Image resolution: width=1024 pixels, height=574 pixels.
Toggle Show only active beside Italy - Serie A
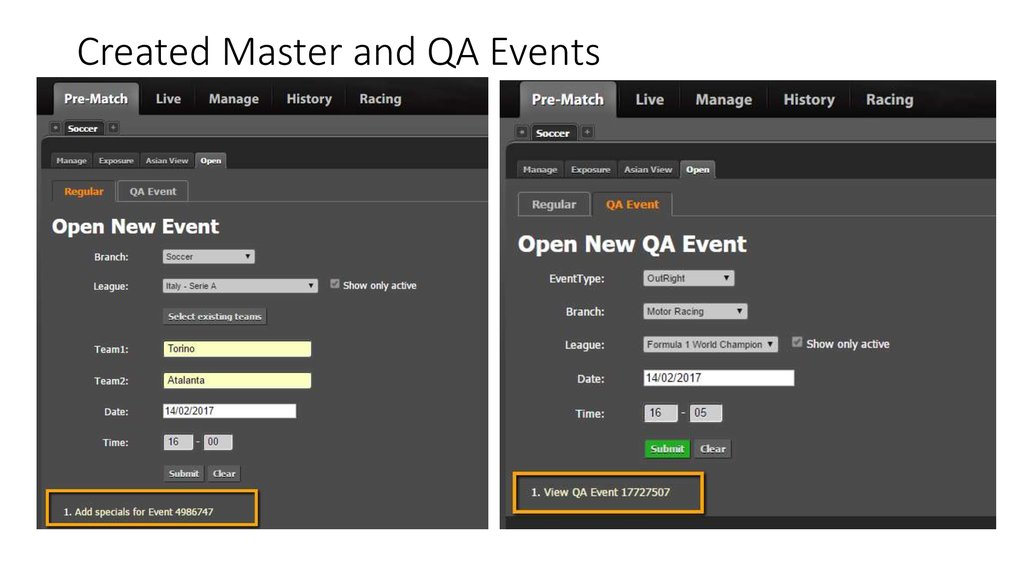point(335,284)
